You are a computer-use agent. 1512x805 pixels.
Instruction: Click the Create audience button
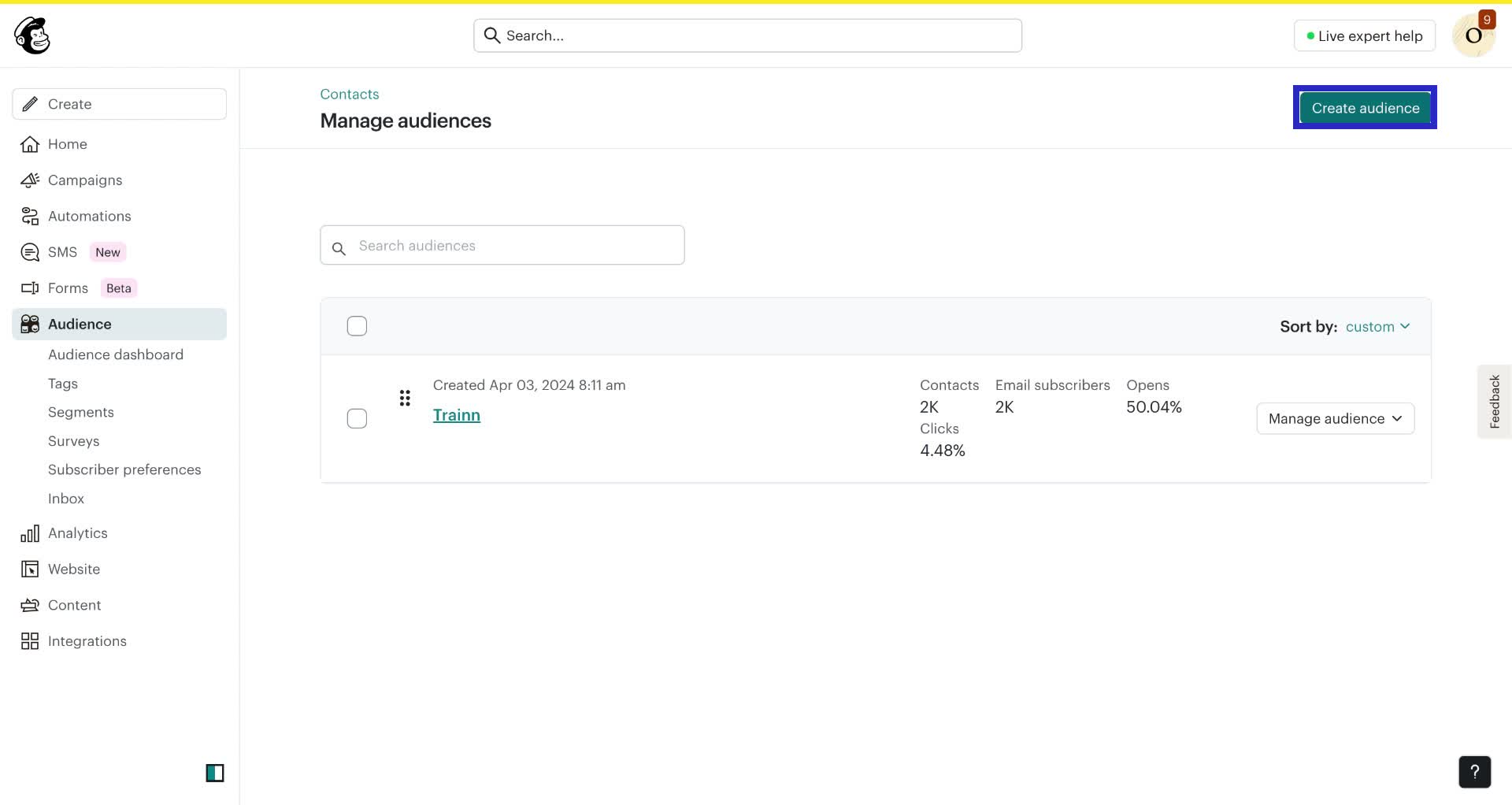pos(1365,107)
